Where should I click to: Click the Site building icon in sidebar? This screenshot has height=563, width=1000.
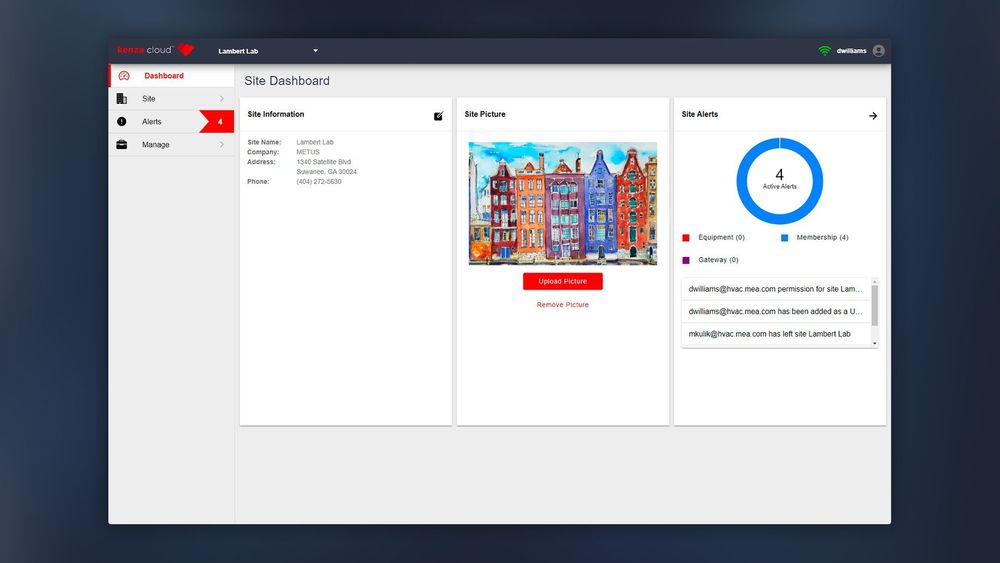(122, 99)
